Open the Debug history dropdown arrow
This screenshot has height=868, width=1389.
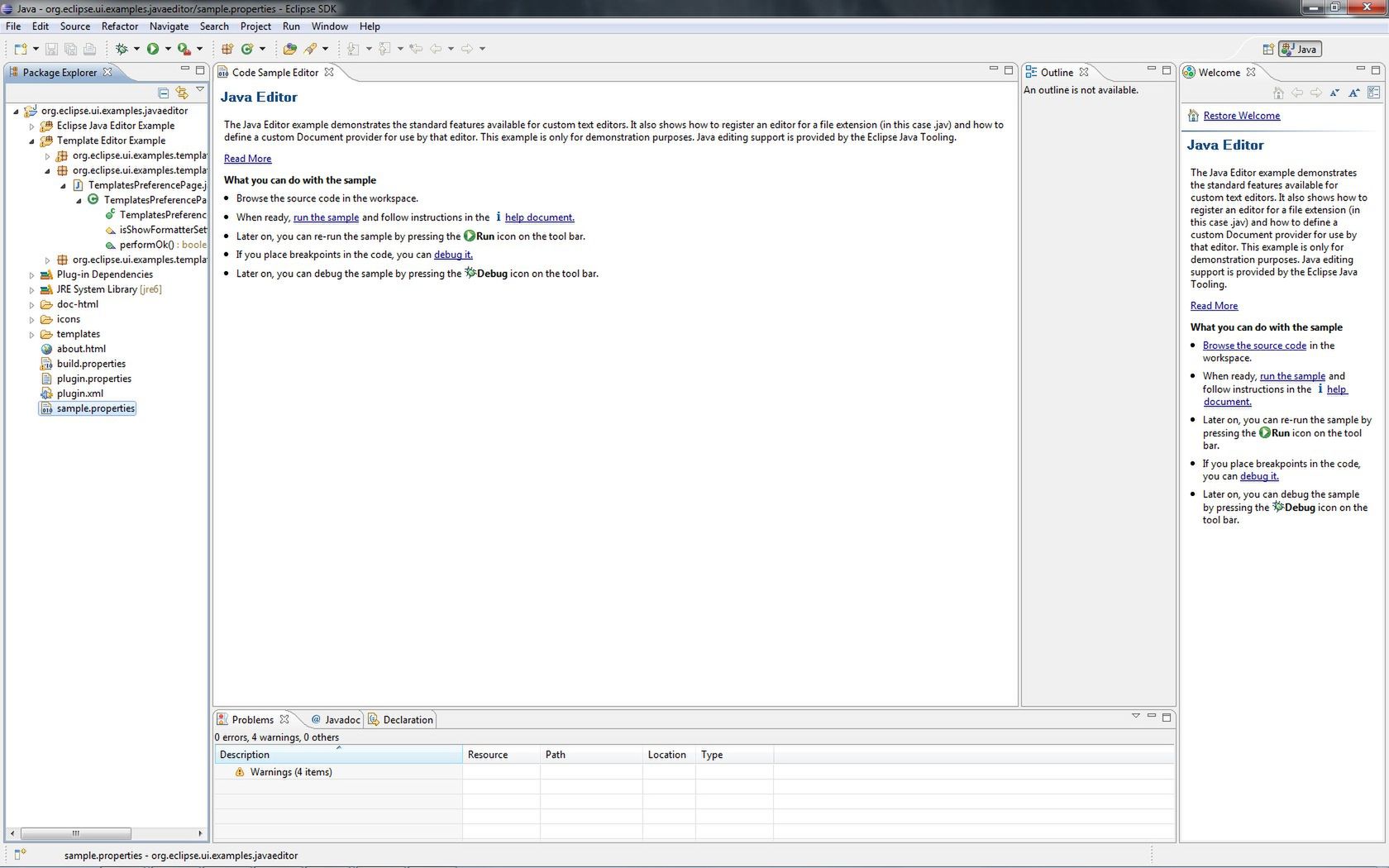point(136,49)
